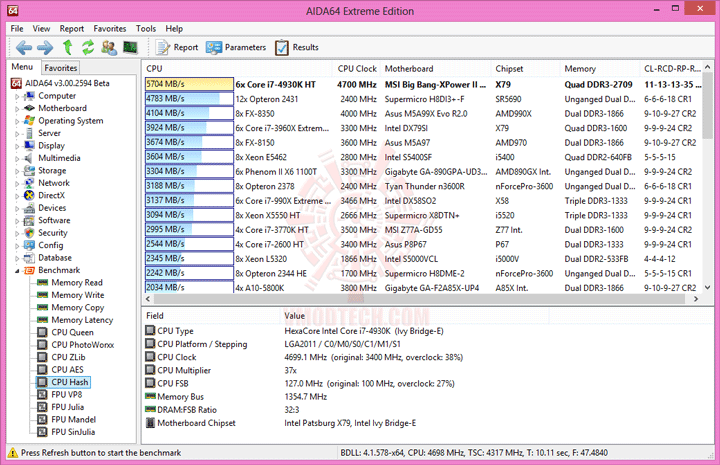This screenshot has height=465, width=720.
Task: Select the DirectX icon in tree
Action: pyautogui.click(x=29, y=195)
